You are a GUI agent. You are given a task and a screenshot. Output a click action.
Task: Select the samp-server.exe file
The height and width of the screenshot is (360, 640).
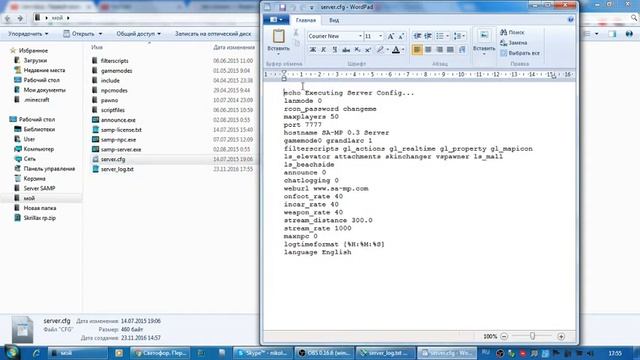click(121, 150)
